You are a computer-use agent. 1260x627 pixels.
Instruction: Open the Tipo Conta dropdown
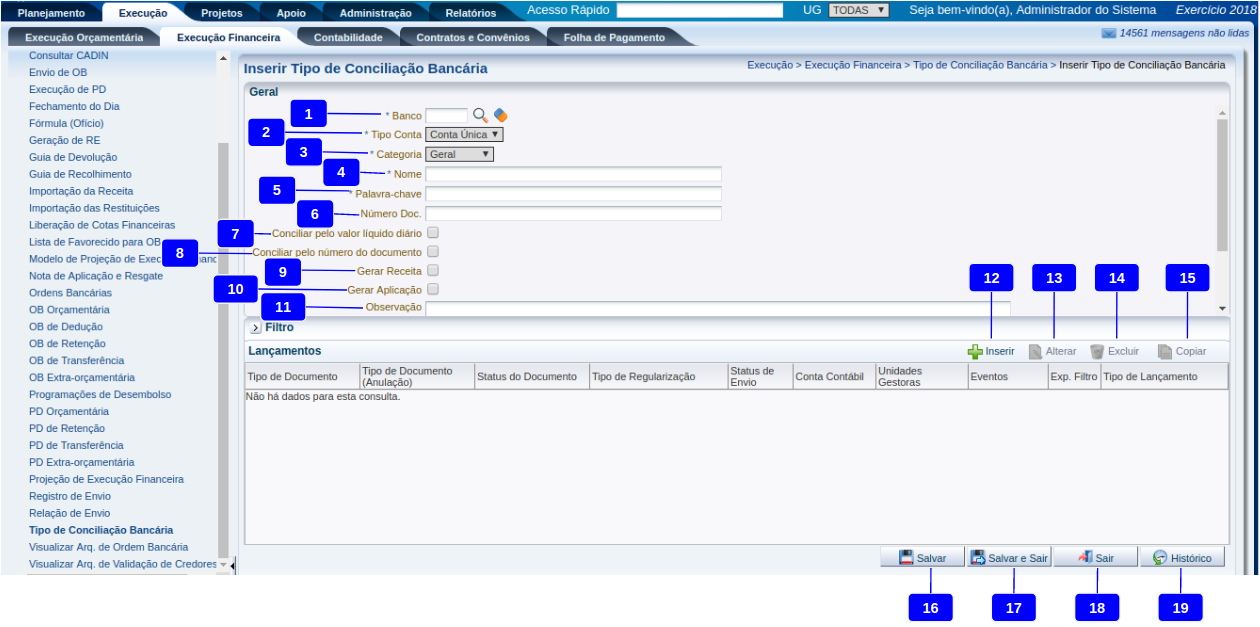point(464,134)
